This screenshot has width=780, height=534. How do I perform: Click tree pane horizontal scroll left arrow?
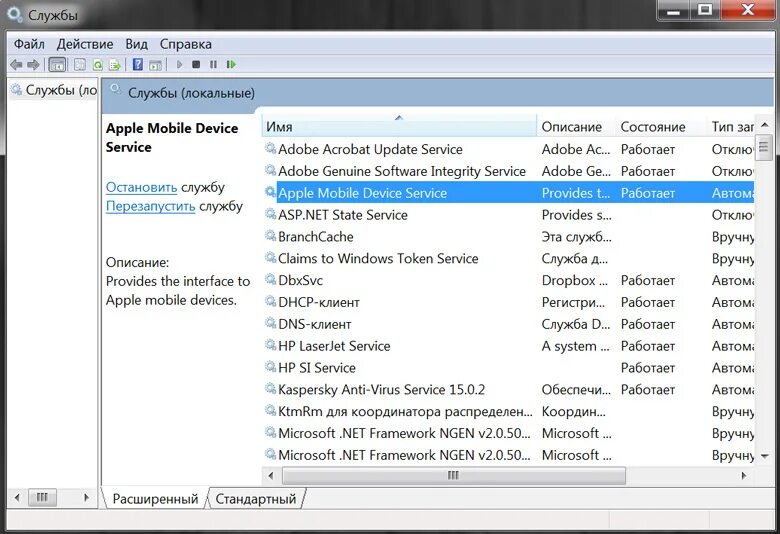click(17, 497)
